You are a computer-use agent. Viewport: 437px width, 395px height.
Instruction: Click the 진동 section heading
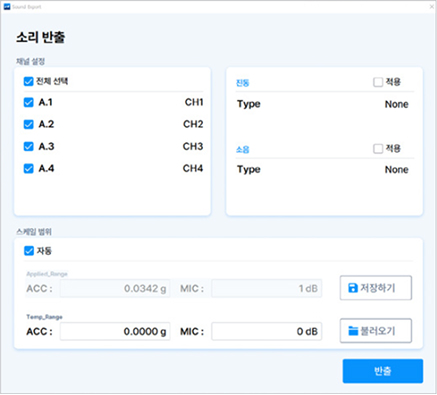(243, 83)
